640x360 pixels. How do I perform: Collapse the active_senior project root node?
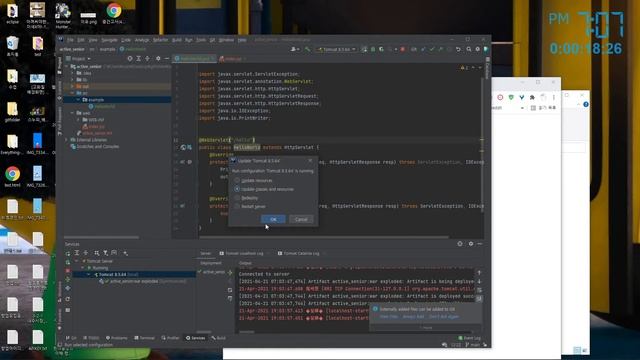point(67,66)
